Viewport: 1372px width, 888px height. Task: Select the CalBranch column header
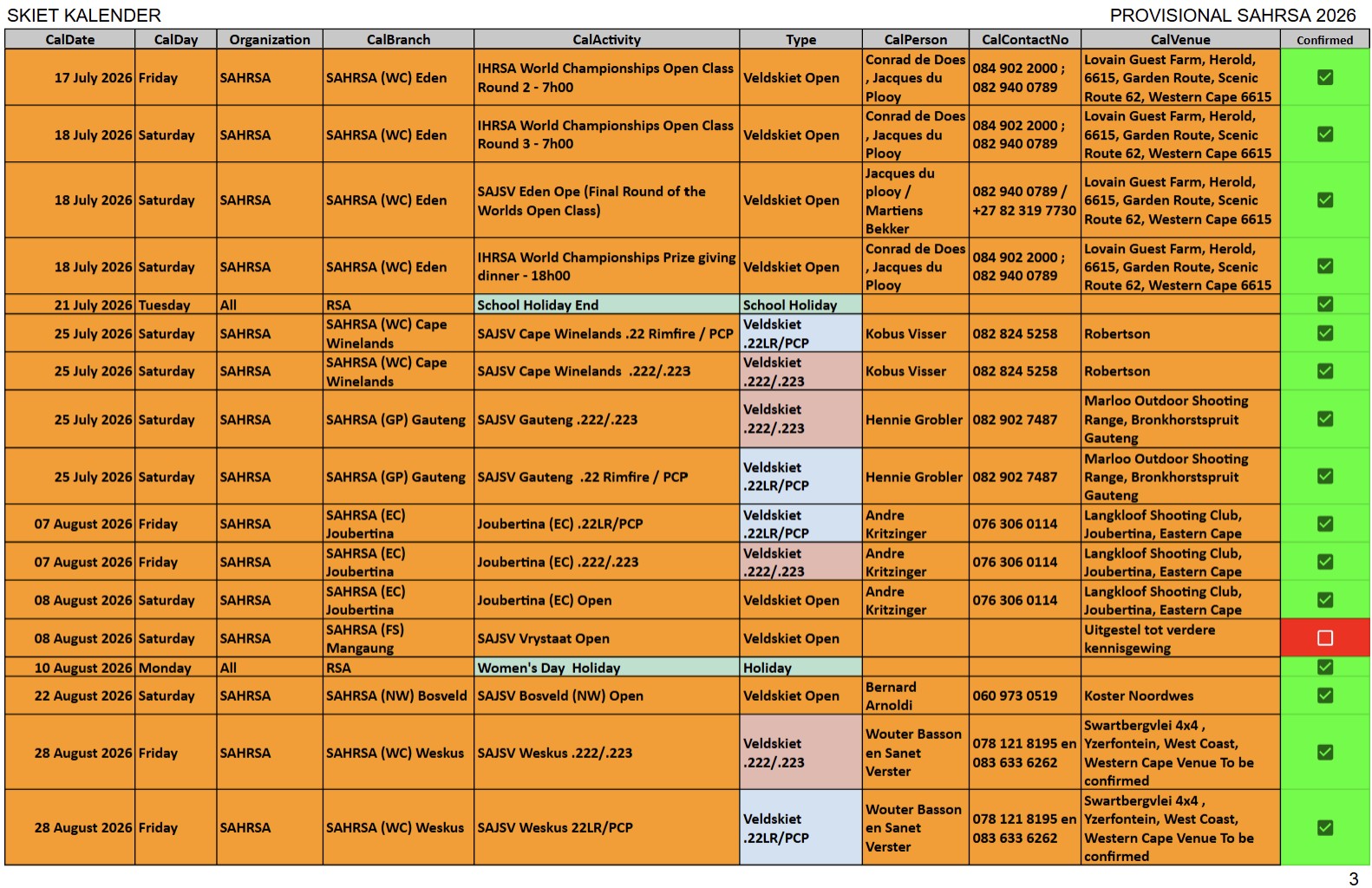pos(399,40)
